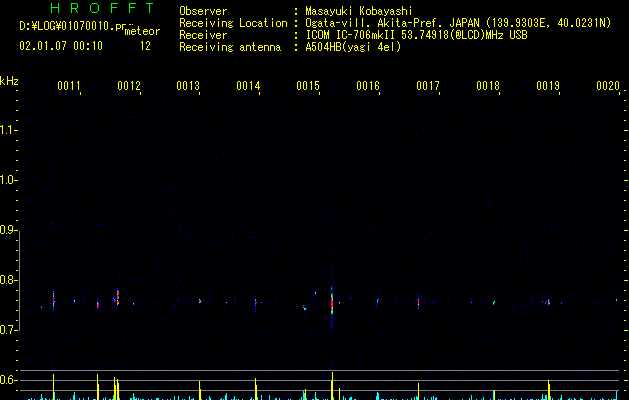Click the 'meteor' label
This screenshot has width=629, height=400.
(x=142, y=31)
